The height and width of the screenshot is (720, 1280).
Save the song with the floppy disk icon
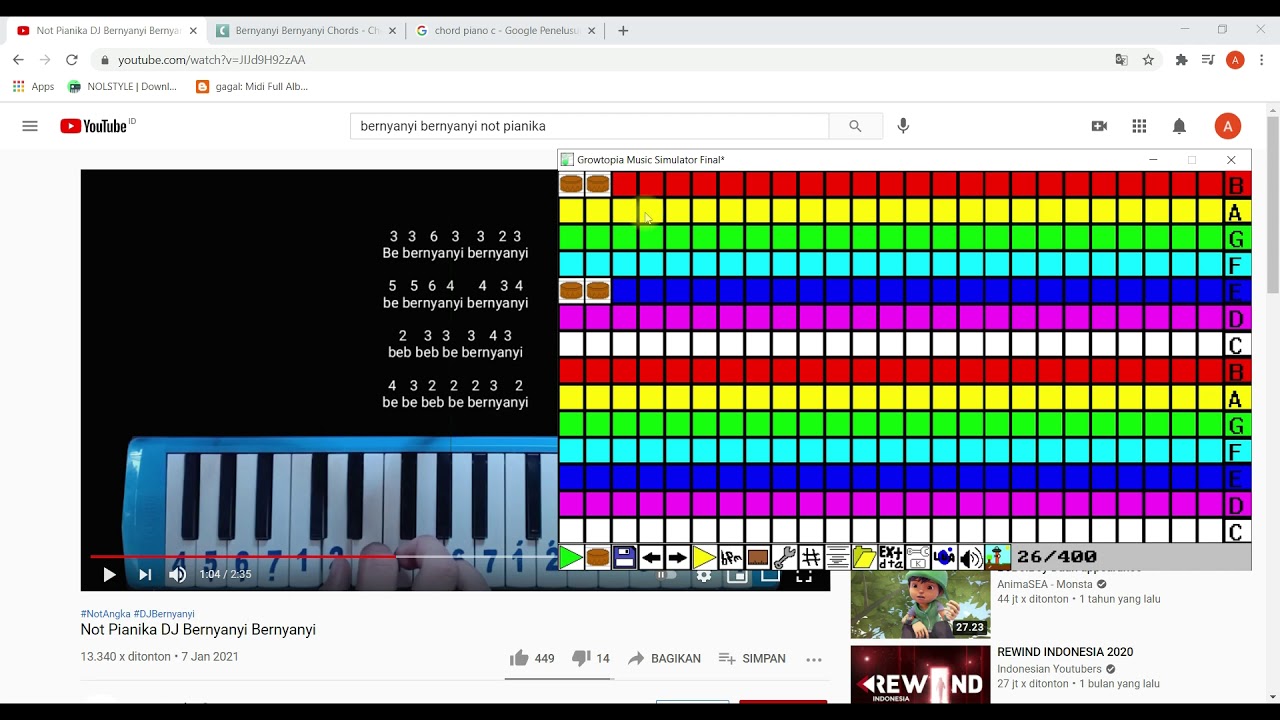coord(624,557)
